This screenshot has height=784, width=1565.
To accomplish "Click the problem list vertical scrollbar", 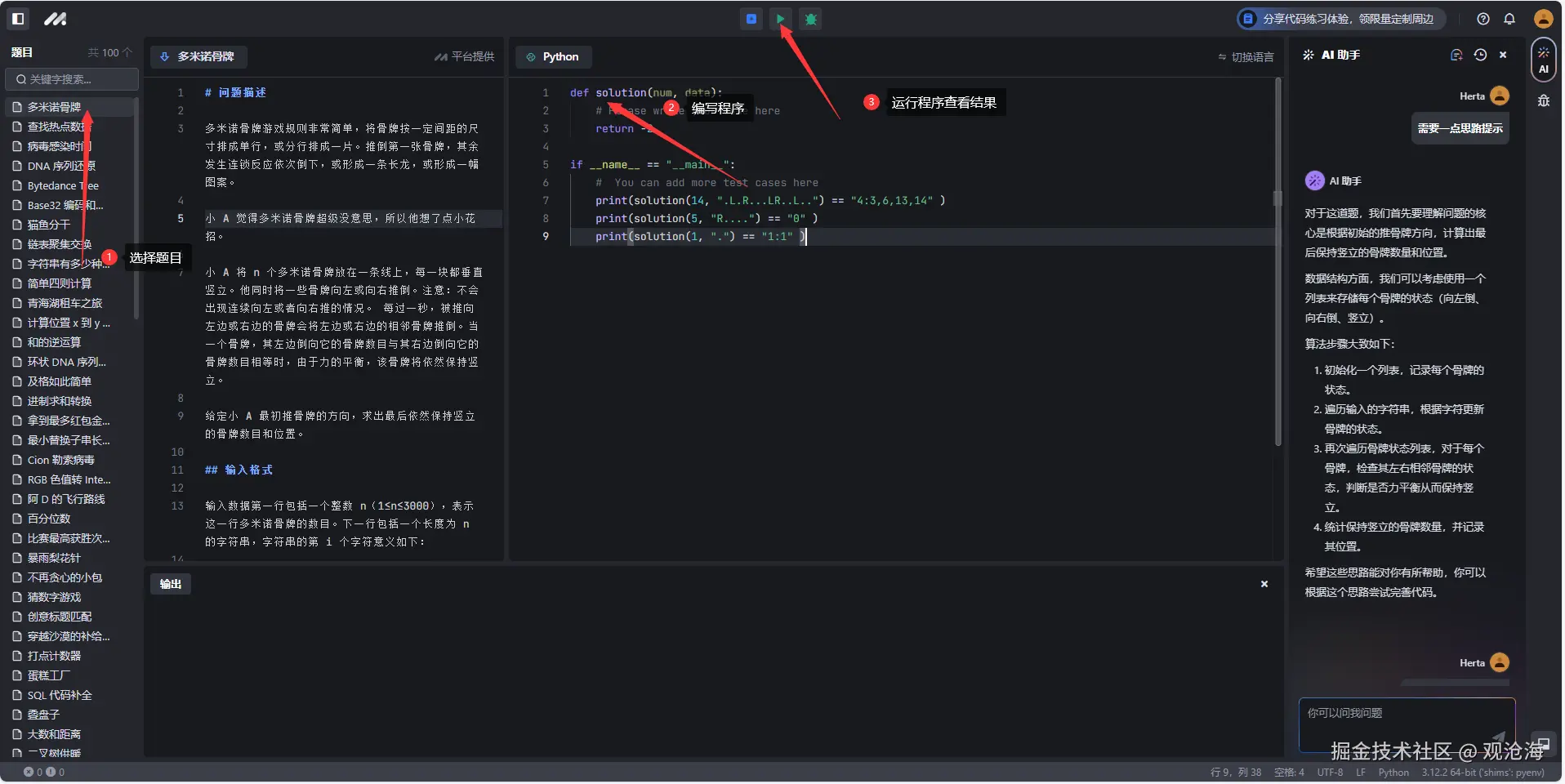I will pyautogui.click(x=136, y=208).
